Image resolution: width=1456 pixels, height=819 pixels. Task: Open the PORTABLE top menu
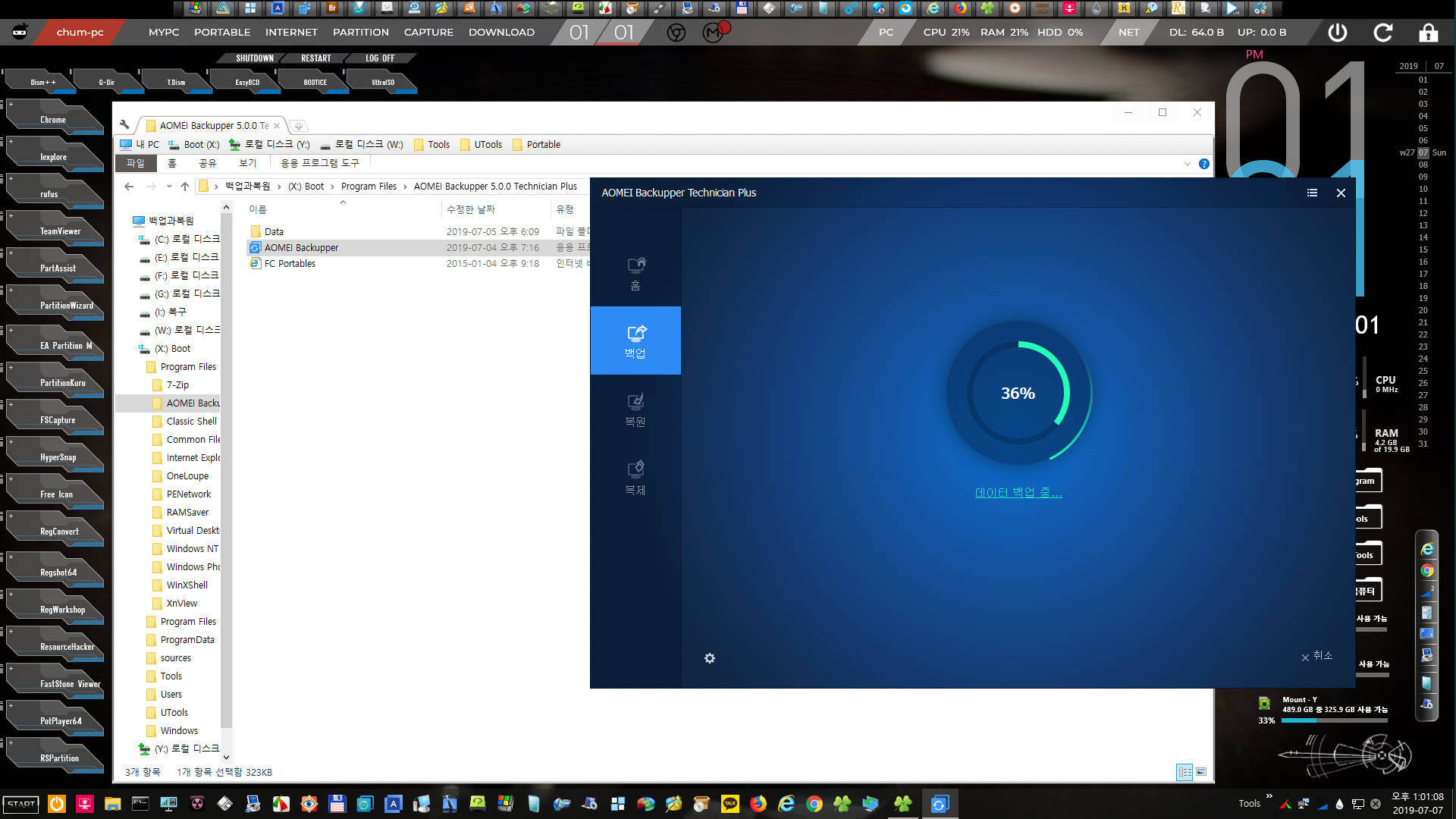[x=222, y=33]
